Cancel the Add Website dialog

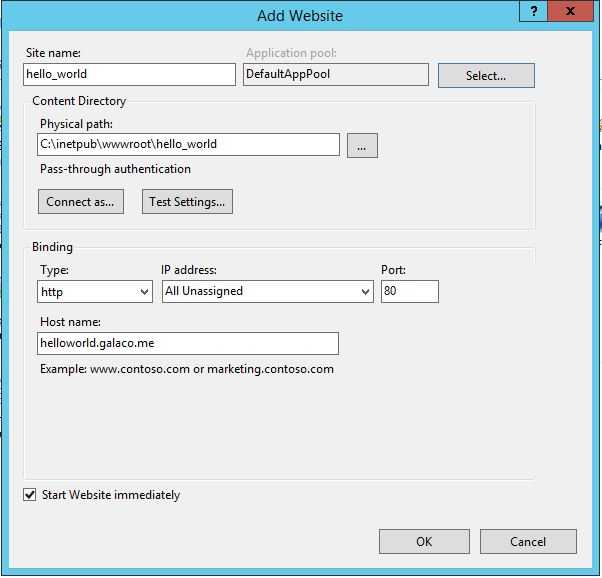pos(528,542)
